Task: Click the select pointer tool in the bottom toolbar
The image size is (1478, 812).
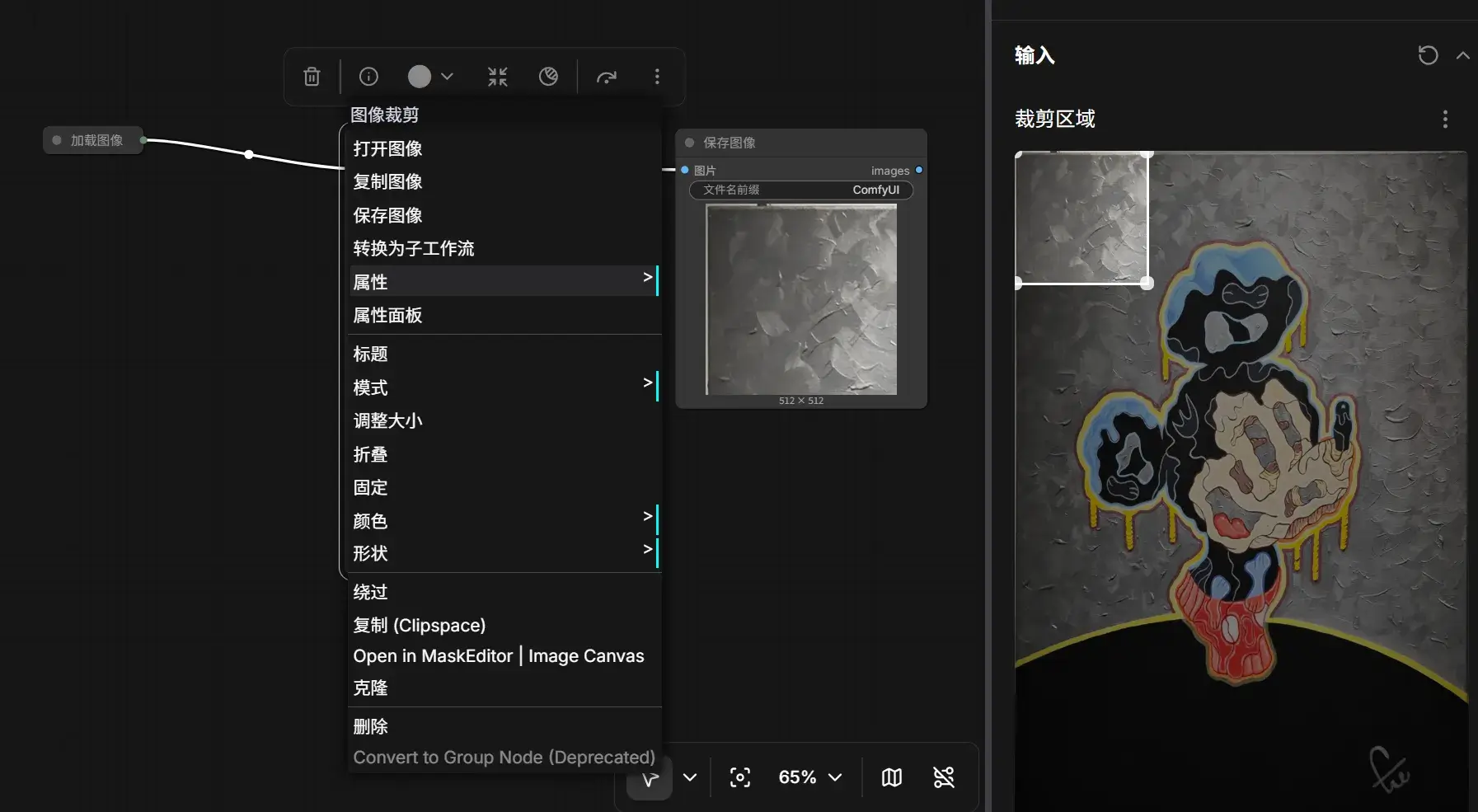Action: 650,777
